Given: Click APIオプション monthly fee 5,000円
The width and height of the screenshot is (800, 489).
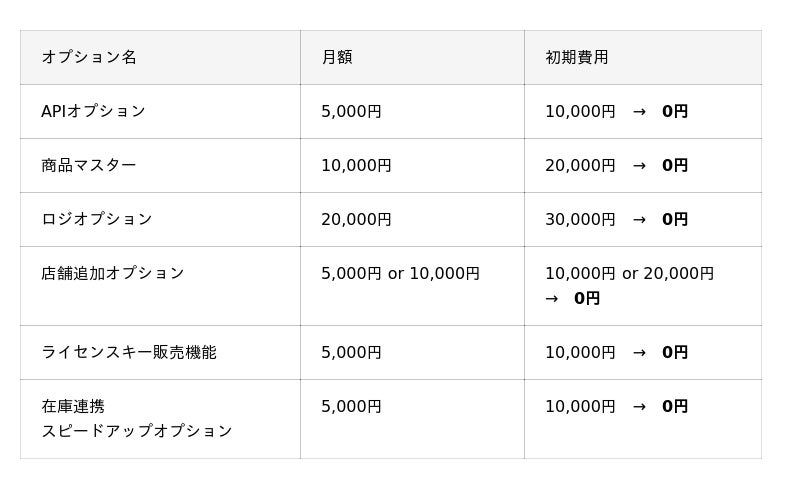Looking at the screenshot, I should [x=351, y=111].
